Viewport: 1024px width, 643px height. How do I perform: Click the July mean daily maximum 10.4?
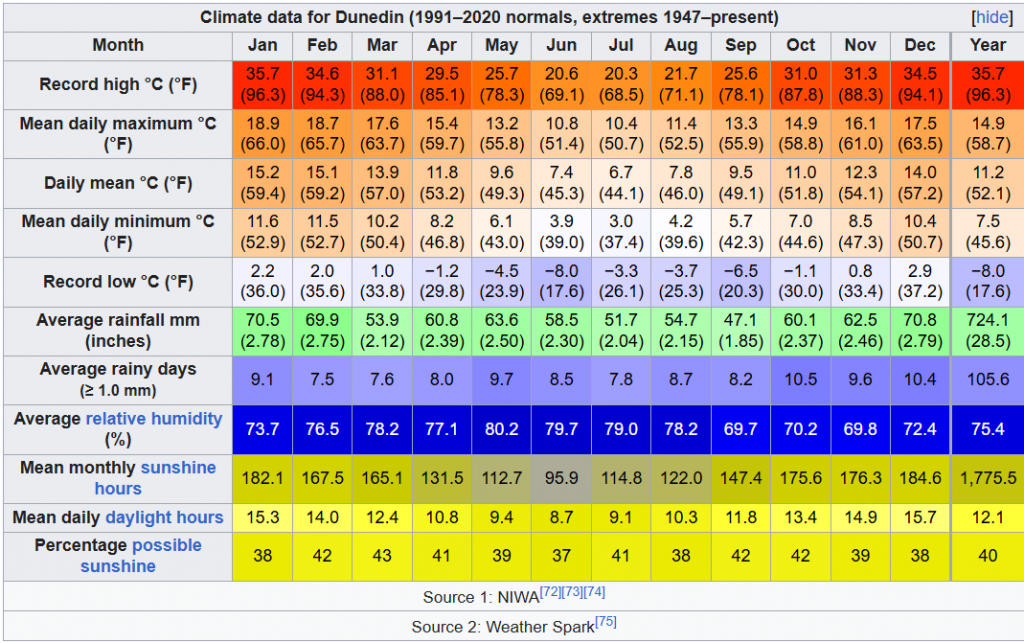(621, 134)
